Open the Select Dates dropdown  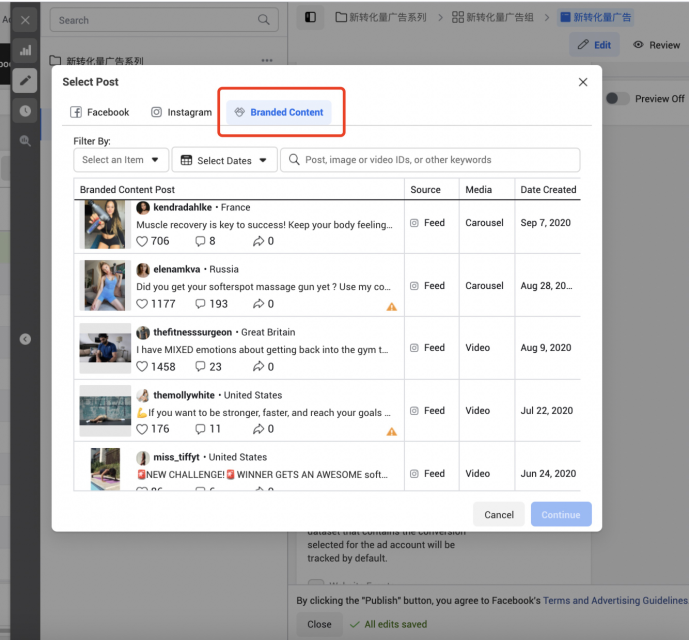pos(224,160)
